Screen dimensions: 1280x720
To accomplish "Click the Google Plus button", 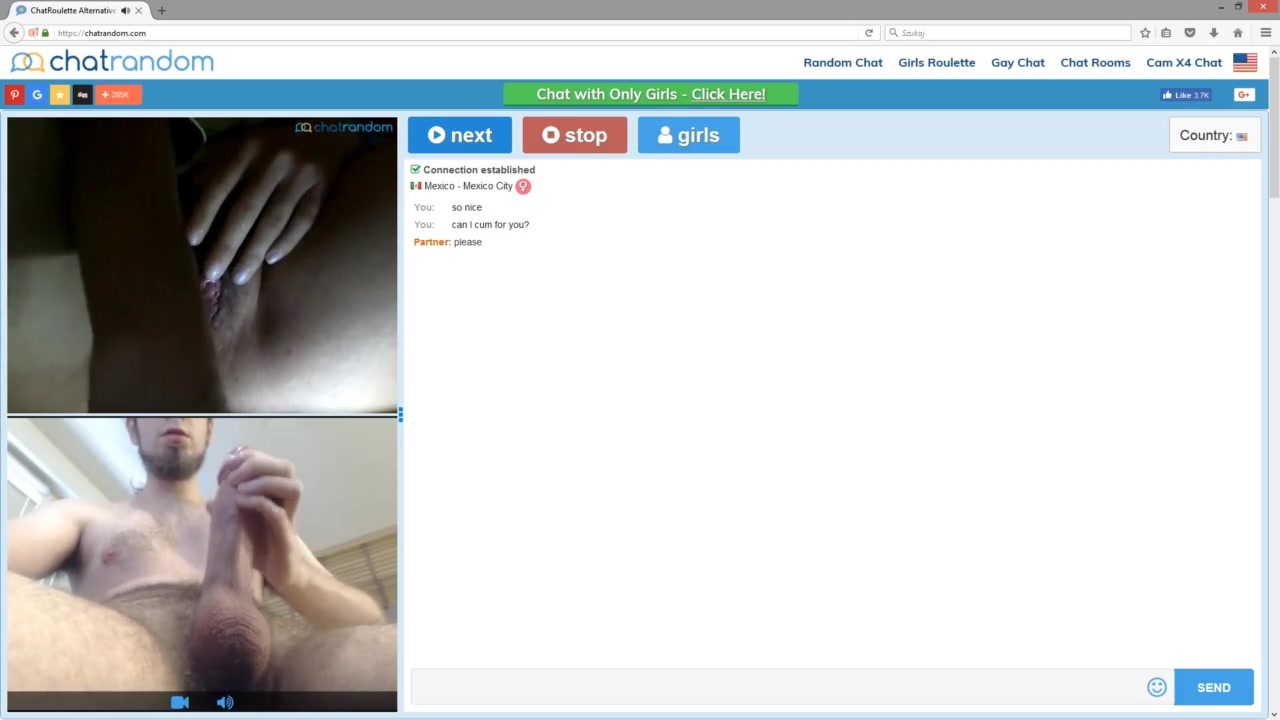I will tap(1244, 95).
